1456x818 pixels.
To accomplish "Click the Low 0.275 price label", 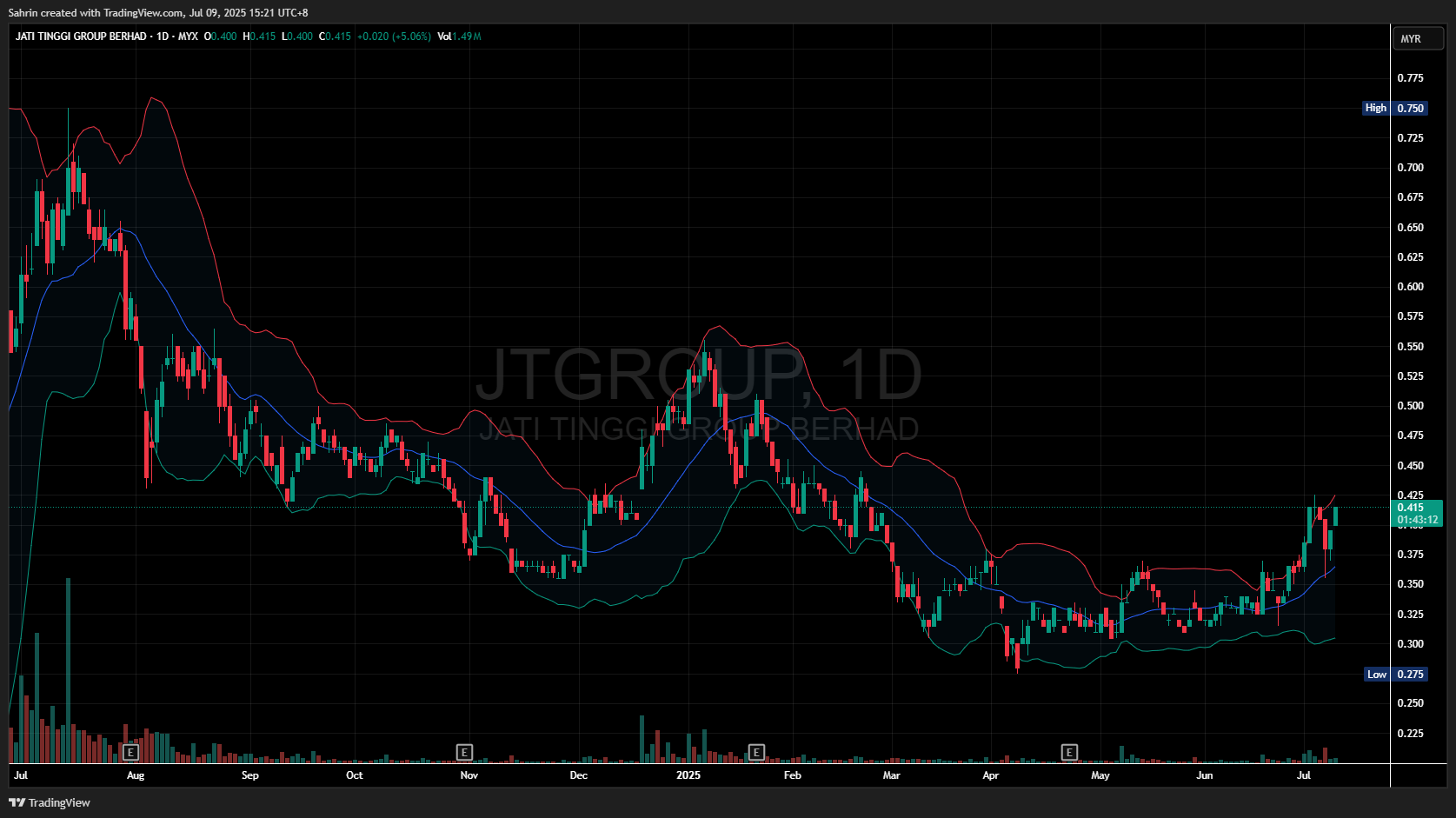I will (1396, 675).
